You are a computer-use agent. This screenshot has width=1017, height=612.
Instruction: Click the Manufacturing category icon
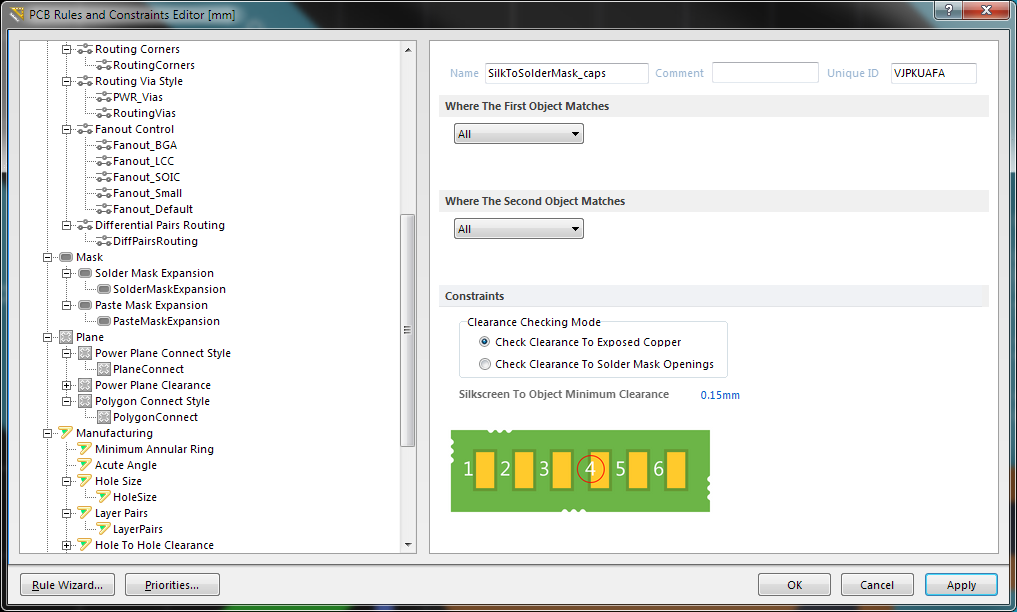[x=66, y=432]
